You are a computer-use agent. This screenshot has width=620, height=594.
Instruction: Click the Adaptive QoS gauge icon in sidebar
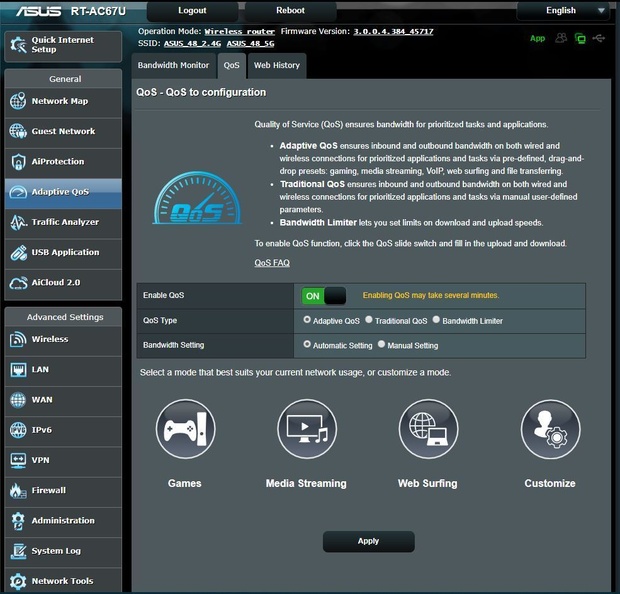[x=18, y=192]
